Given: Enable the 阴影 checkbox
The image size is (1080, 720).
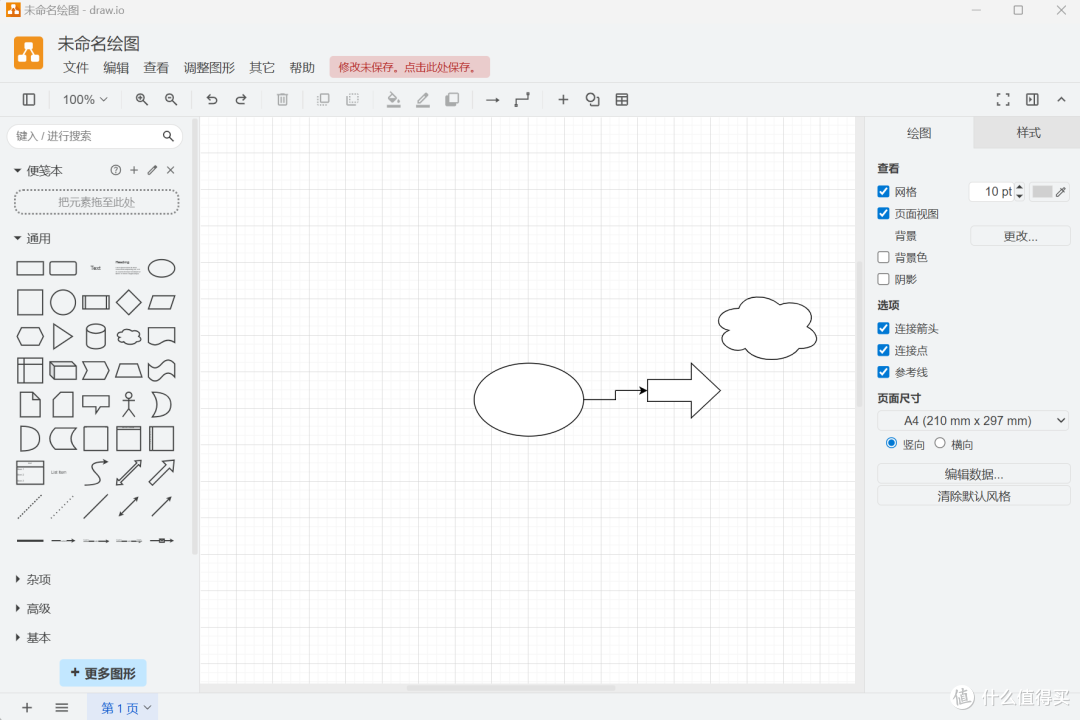Looking at the screenshot, I should (x=884, y=279).
